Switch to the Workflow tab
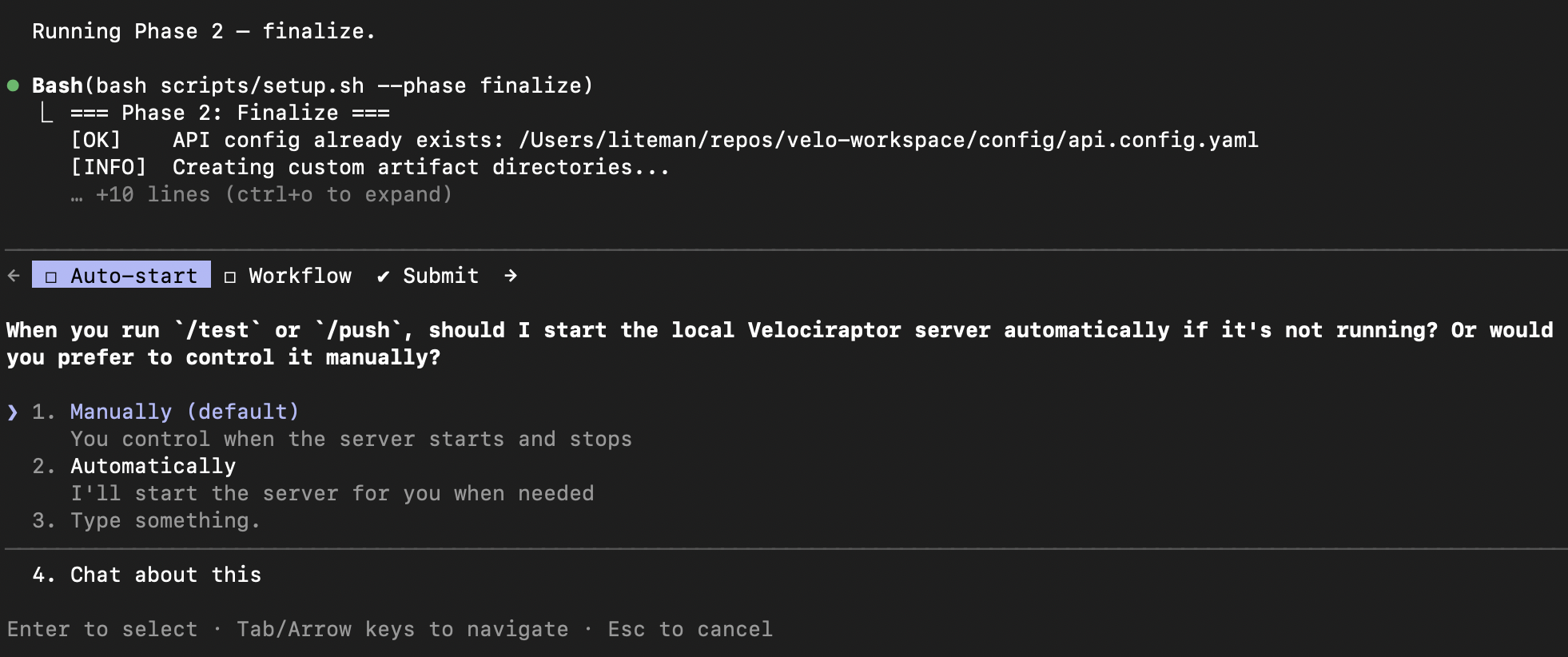1568x657 pixels. [300, 275]
